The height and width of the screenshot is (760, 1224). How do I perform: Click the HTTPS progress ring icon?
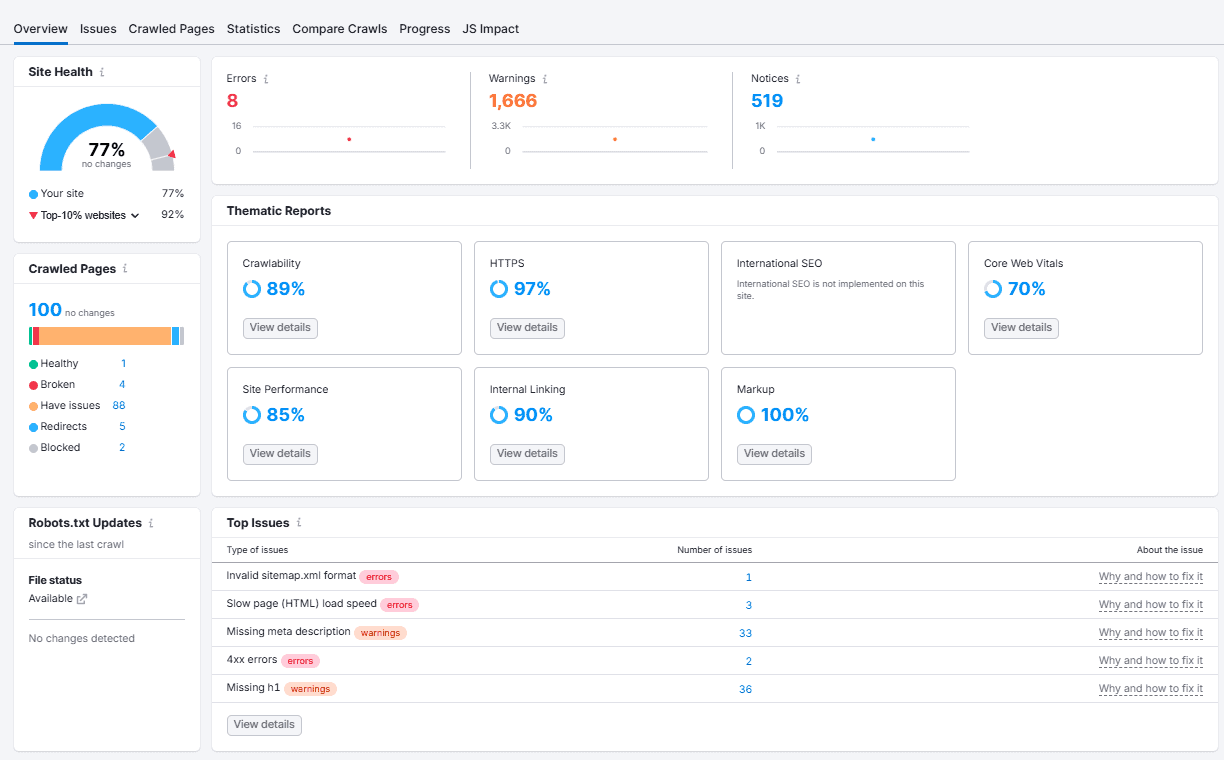coord(499,289)
